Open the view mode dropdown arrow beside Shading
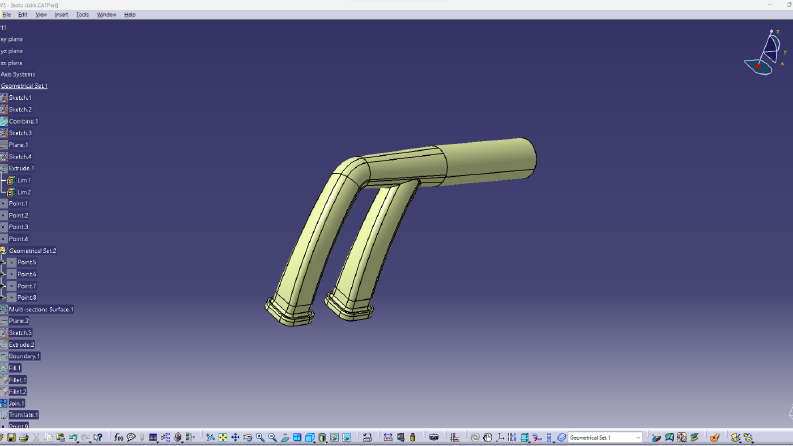The height and width of the screenshot is (446, 793). [327, 441]
